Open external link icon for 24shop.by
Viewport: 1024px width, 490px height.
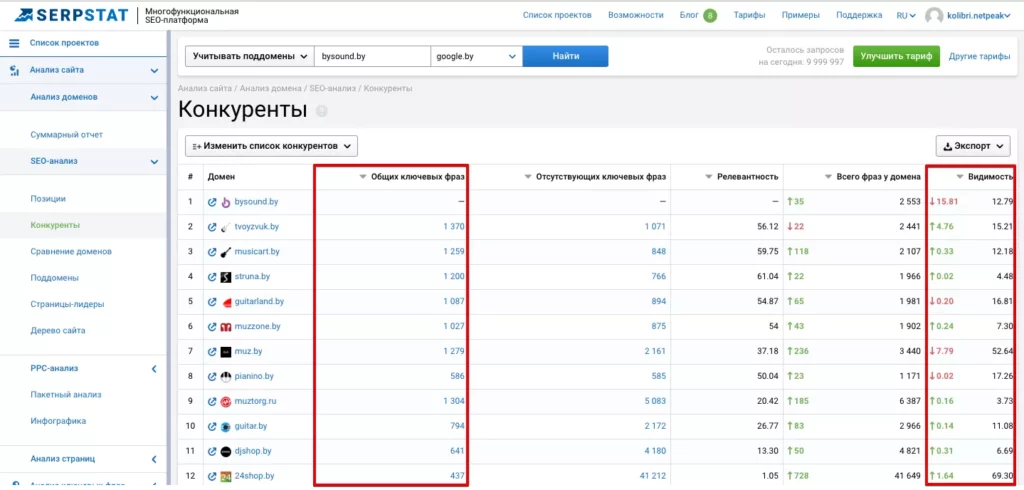coord(212,476)
